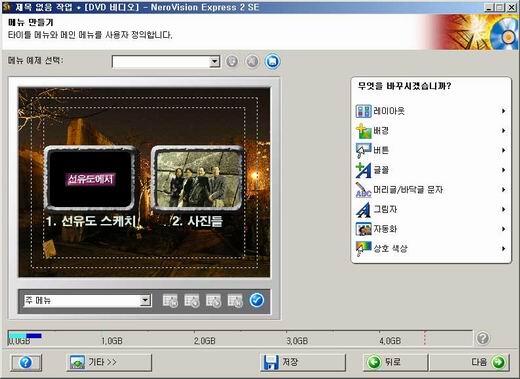Select the group photo menu thumbnail
Screen dimensions: 520x379
(198, 178)
